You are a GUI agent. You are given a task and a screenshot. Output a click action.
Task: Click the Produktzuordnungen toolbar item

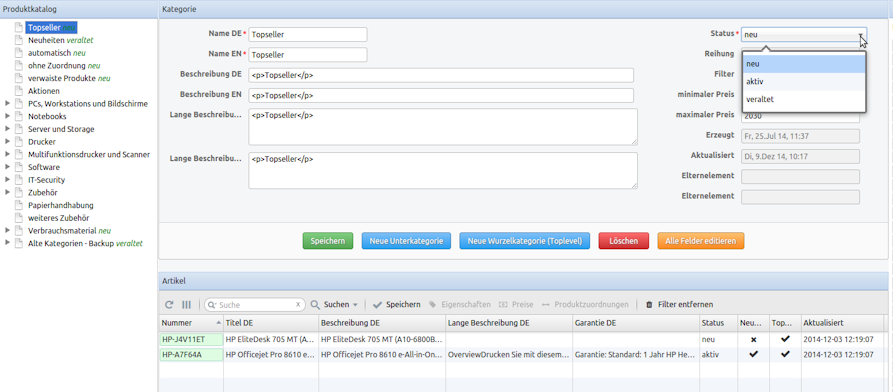pos(585,305)
